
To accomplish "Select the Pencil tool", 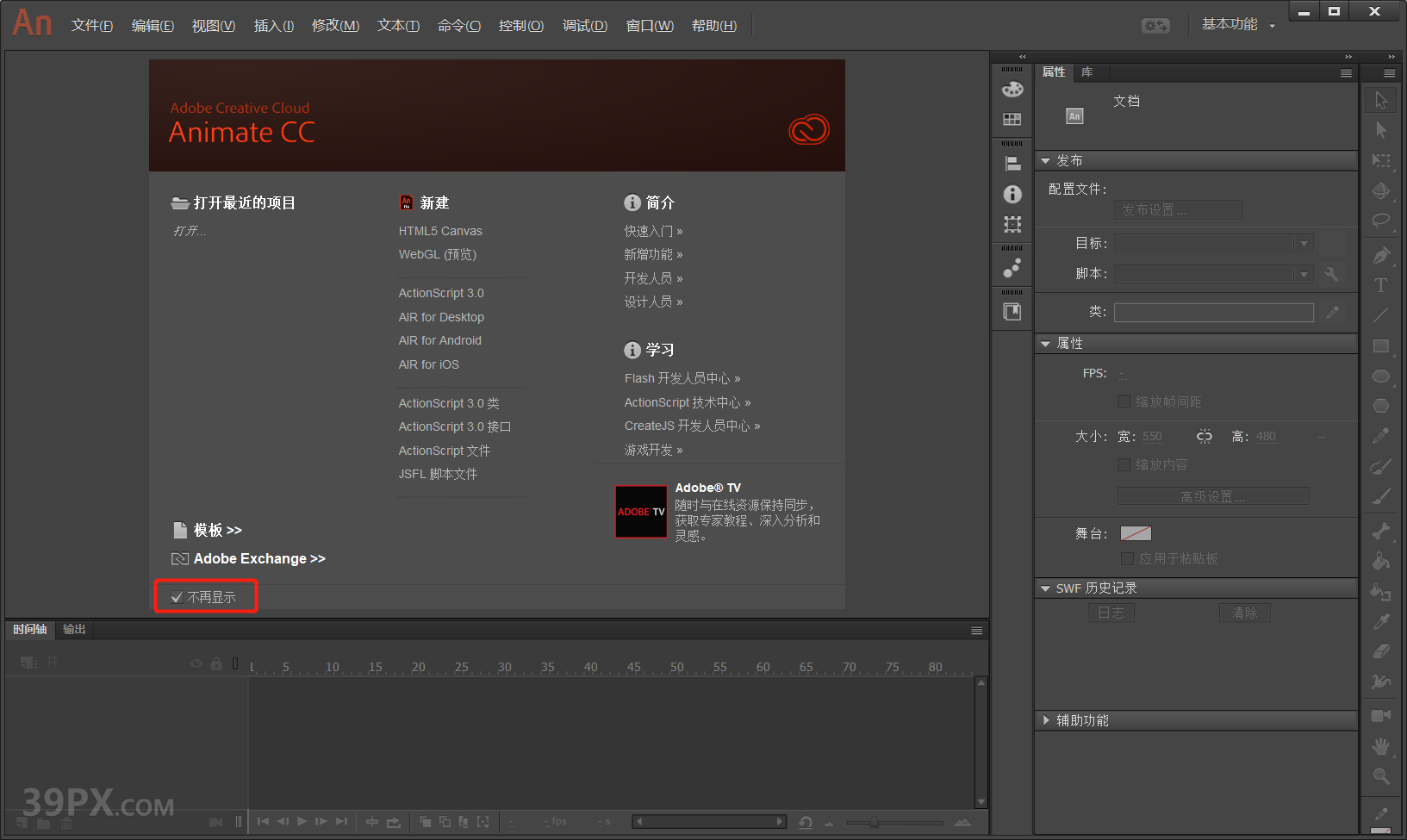I will (x=1381, y=436).
